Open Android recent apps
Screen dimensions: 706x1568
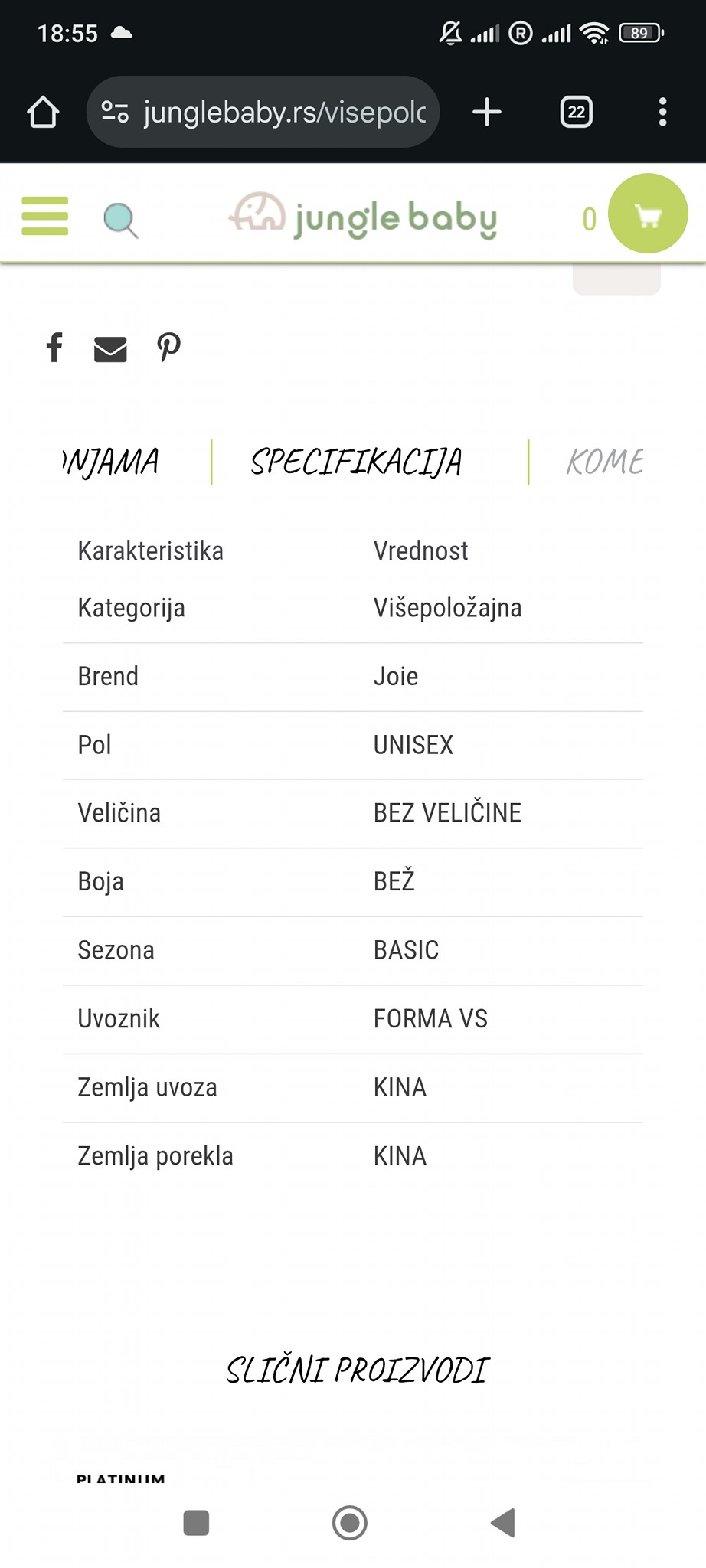point(196,1523)
